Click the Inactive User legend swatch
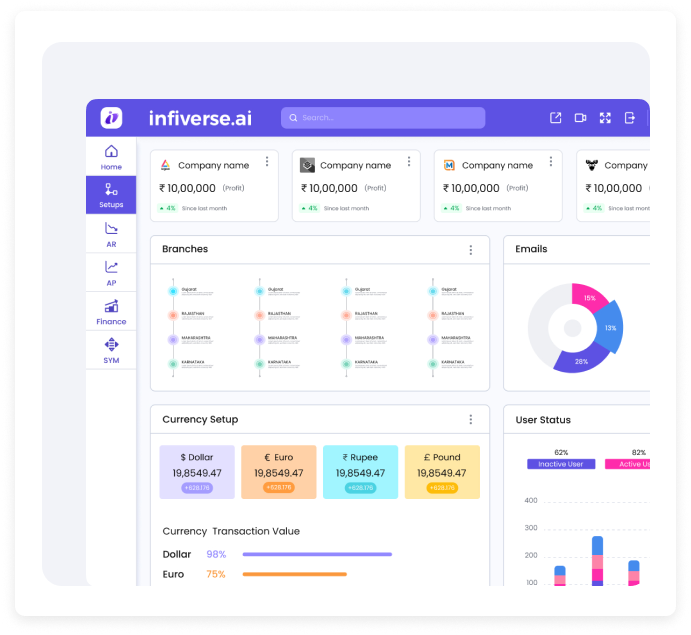This screenshot has height=635, width=691. coord(561,464)
